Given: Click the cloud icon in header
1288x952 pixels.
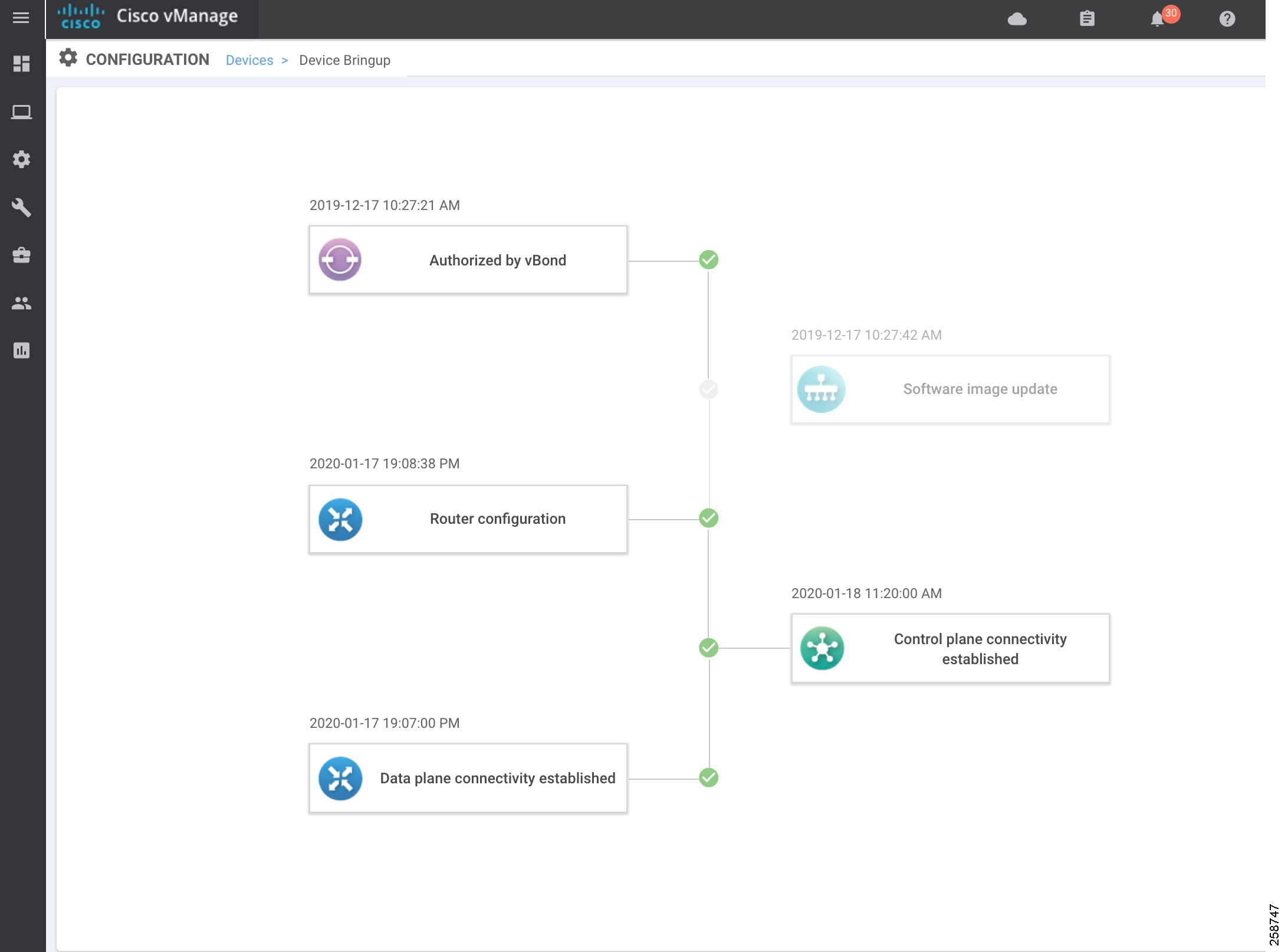Looking at the screenshot, I should click(1017, 19).
